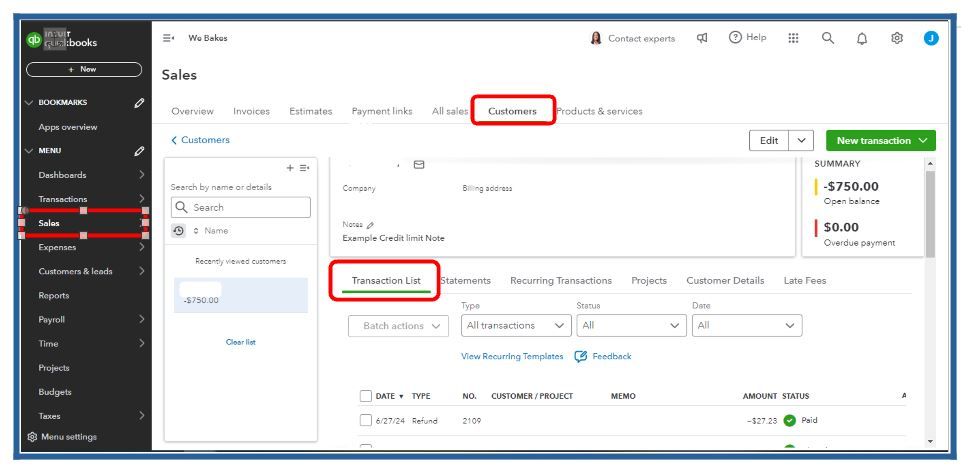Sort customers by Name arrows
This screenshot has width=972, height=471.
[x=196, y=231]
